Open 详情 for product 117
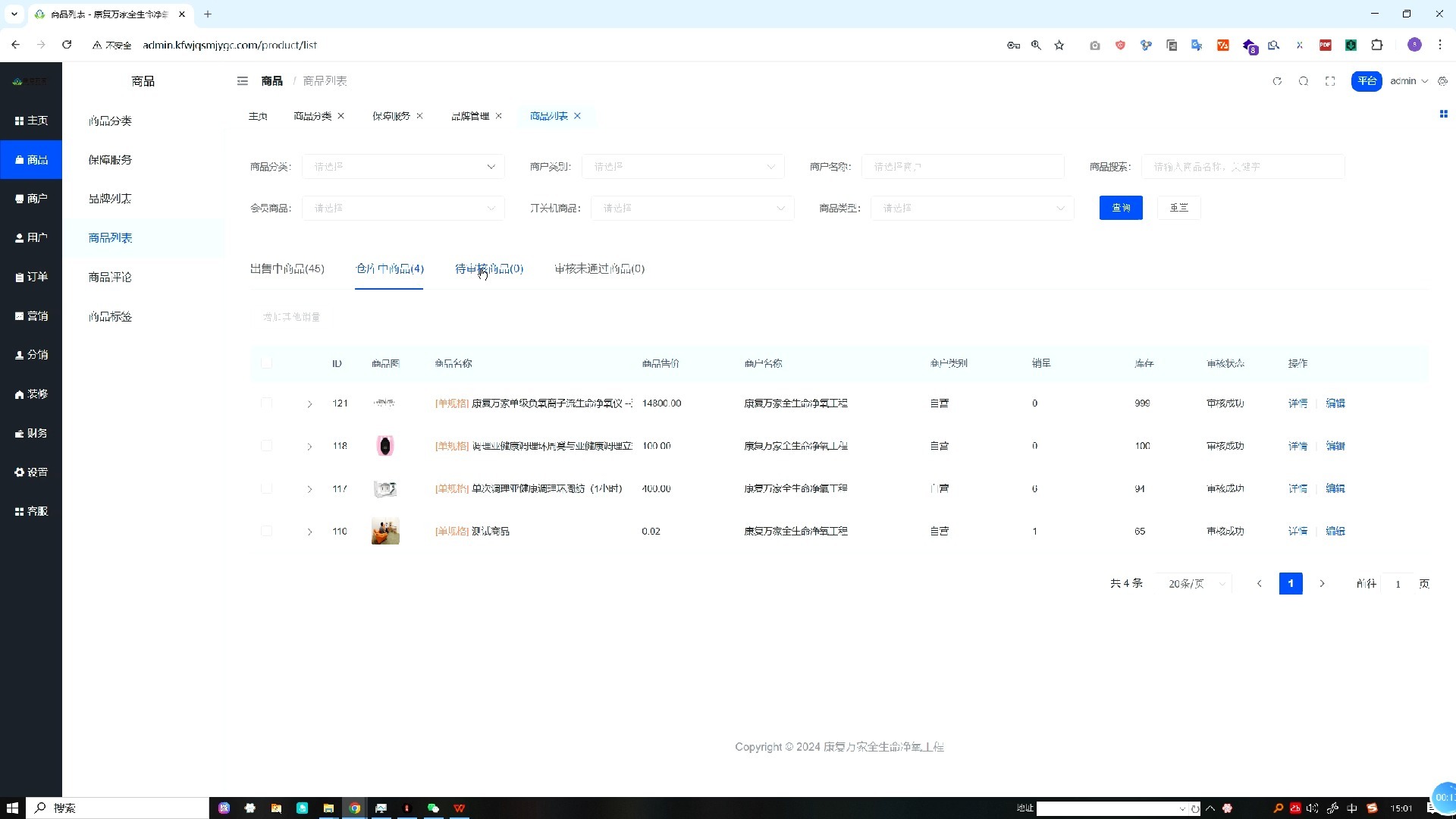The width and height of the screenshot is (1456, 819). pyautogui.click(x=1298, y=488)
